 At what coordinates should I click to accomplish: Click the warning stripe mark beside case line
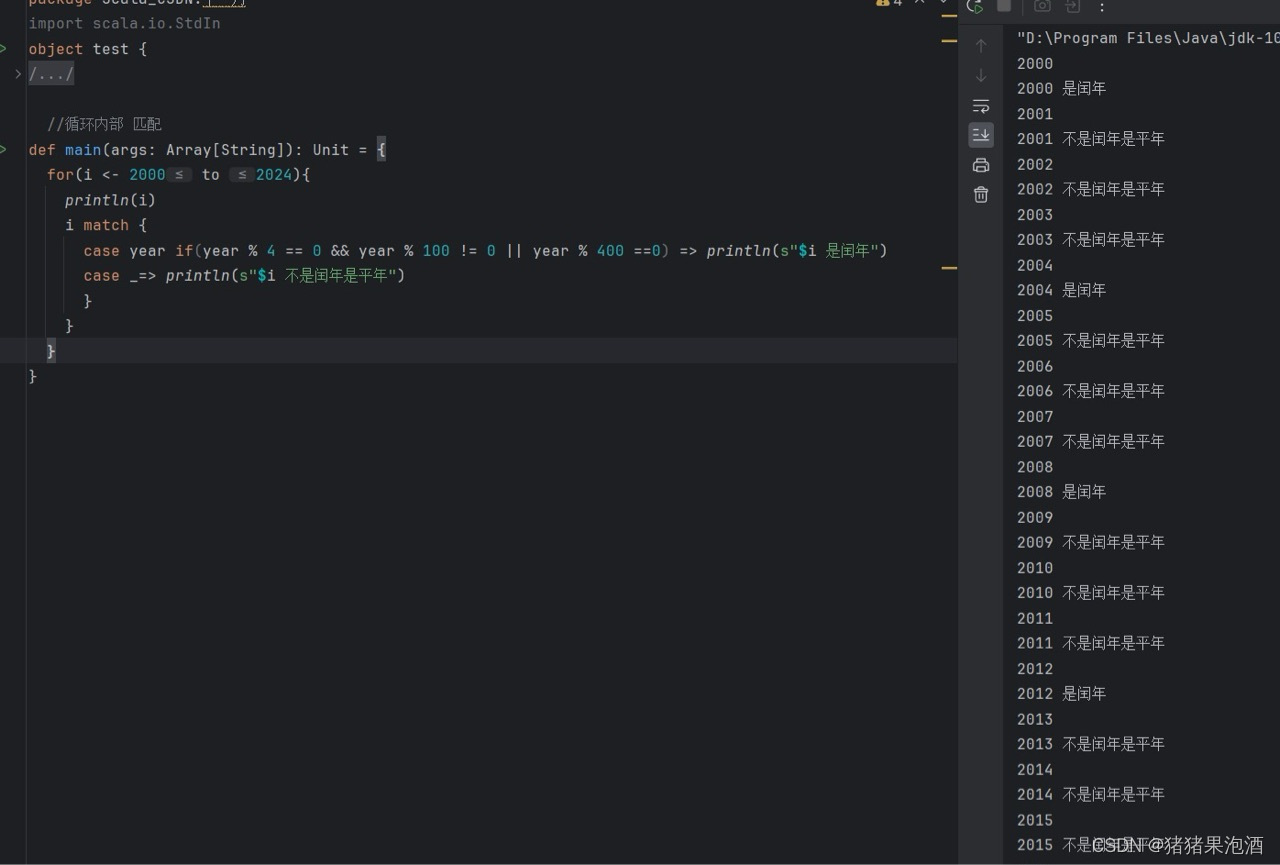[949, 267]
